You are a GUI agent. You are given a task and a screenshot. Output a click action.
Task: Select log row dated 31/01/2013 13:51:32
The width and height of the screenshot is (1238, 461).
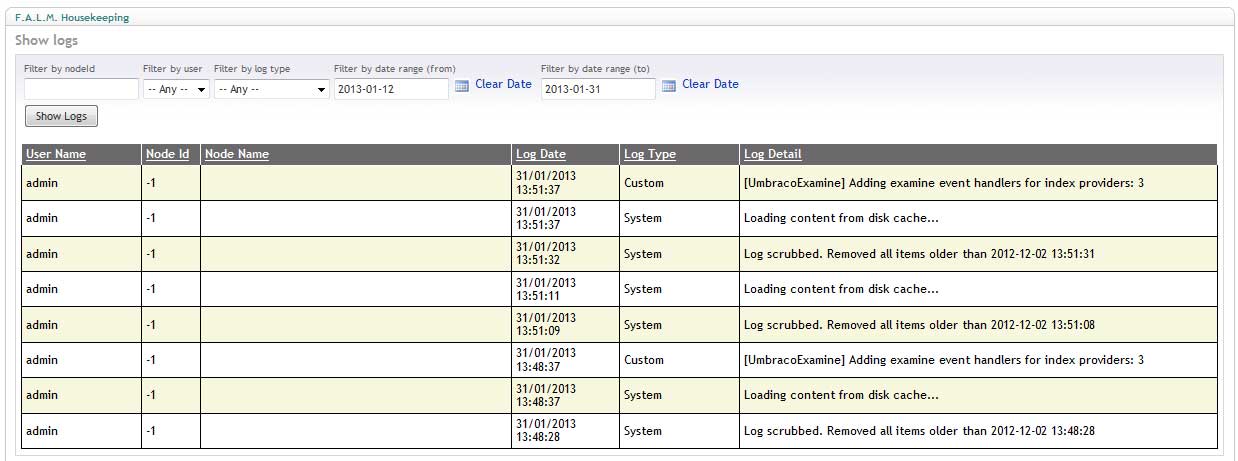tap(620, 254)
